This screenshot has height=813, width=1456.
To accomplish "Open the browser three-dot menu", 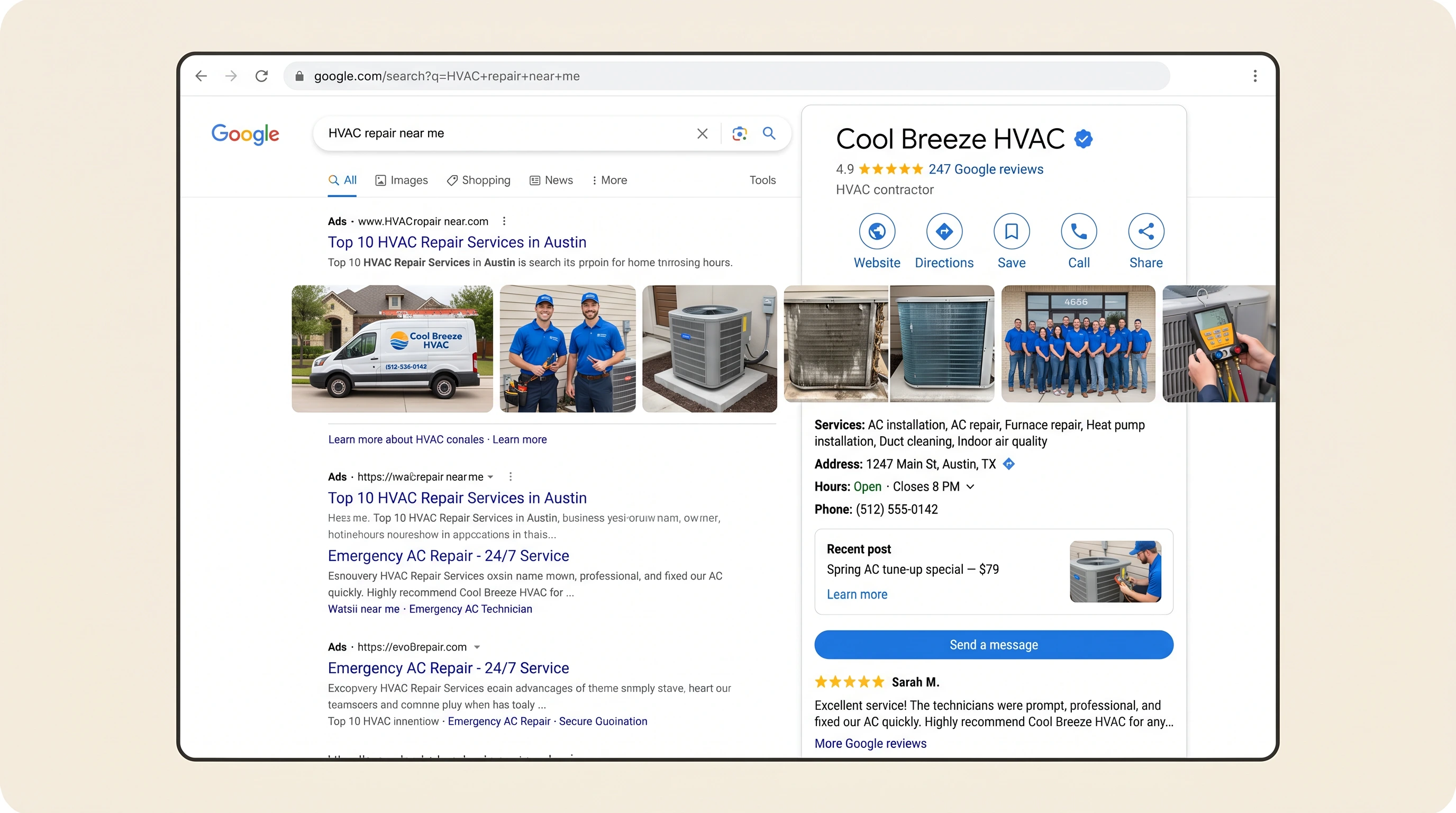I will pos(1255,76).
